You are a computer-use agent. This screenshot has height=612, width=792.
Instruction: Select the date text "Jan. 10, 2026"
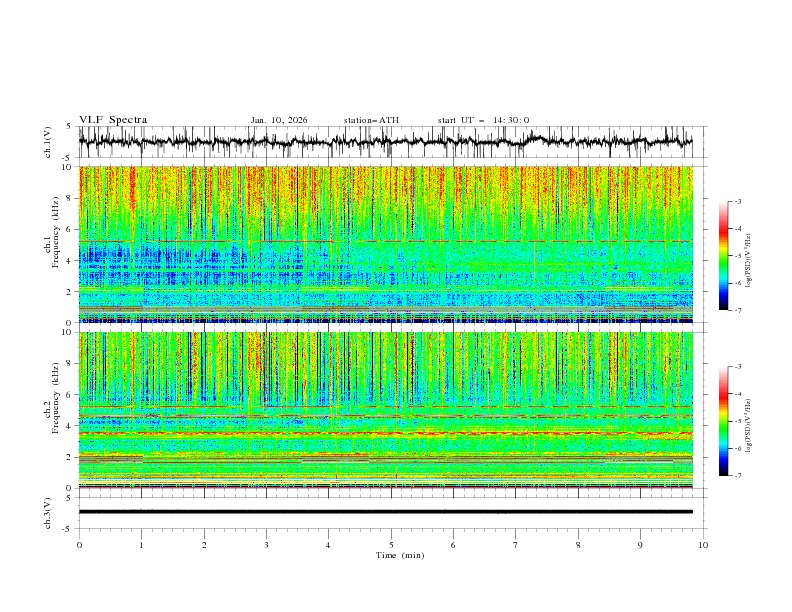tap(279, 120)
